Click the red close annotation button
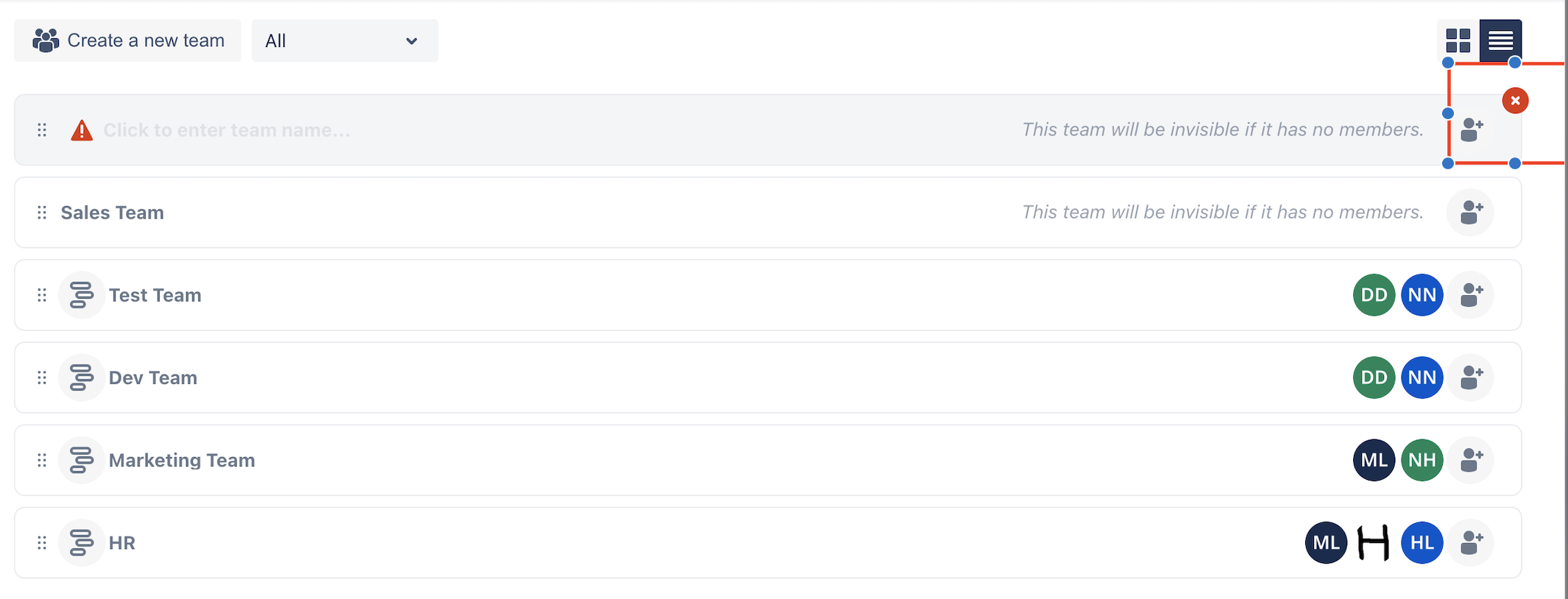Viewport: 1568px width, 599px height. (x=1515, y=101)
